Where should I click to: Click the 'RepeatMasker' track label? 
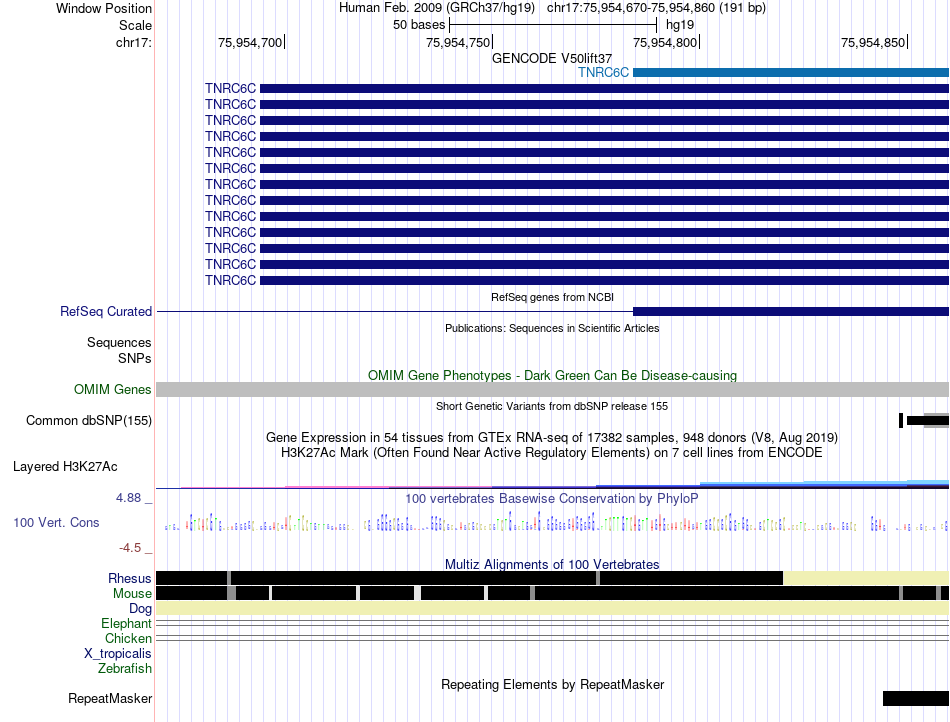pyautogui.click(x=110, y=698)
